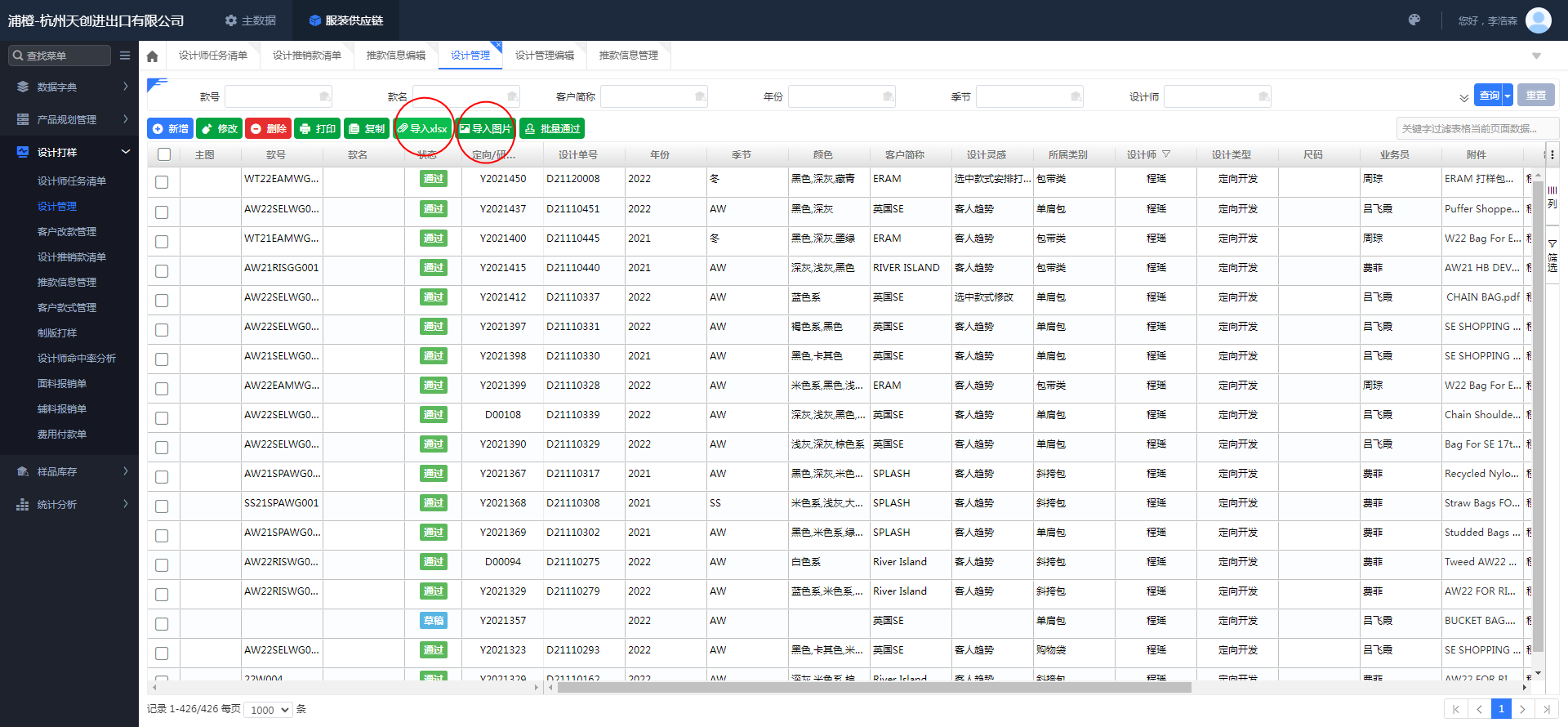Check the row with 设计单号 D21120008
1568x727 pixels.
162,182
